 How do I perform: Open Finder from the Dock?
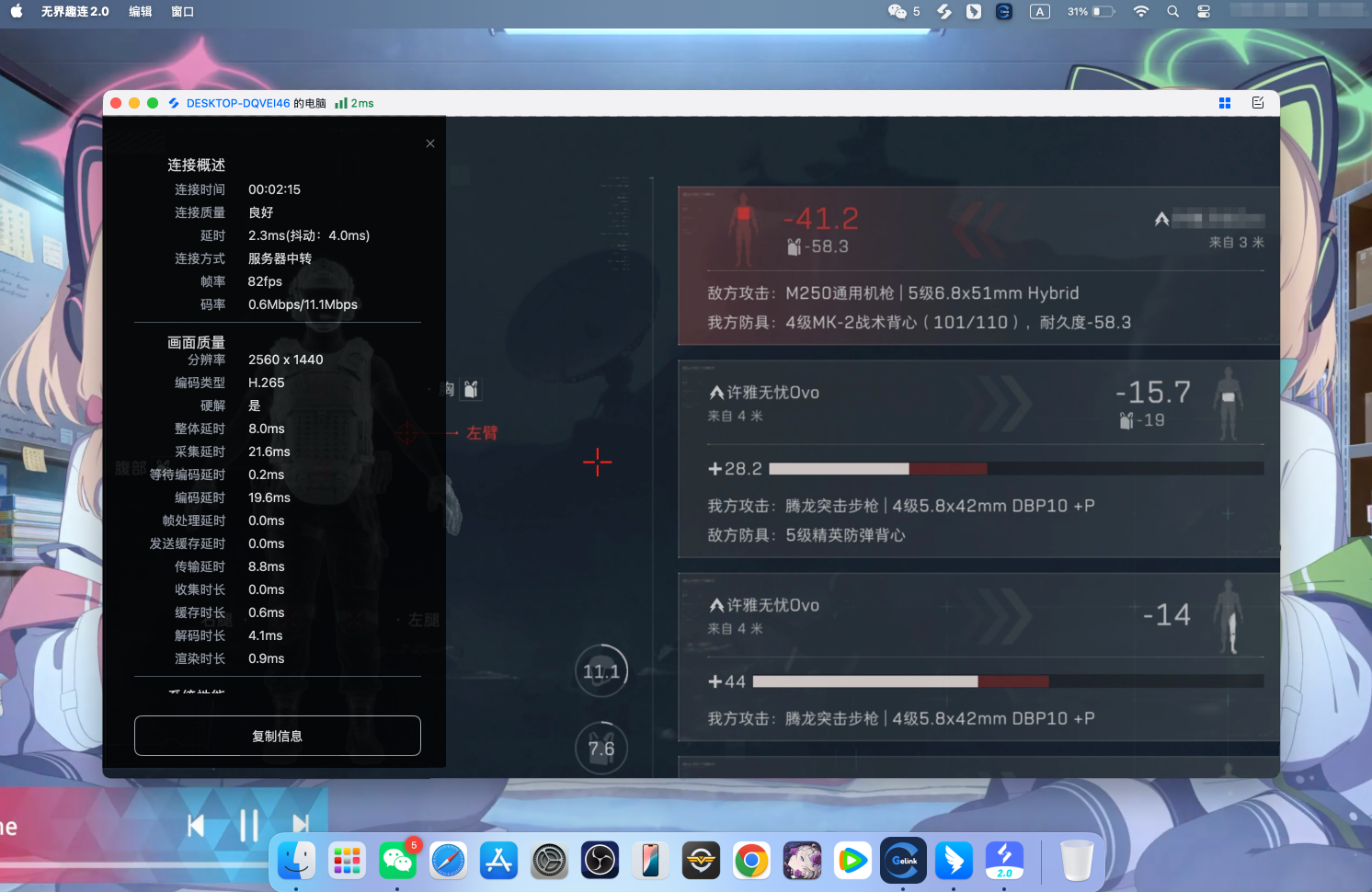pyautogui.click(x=296, y=861)
